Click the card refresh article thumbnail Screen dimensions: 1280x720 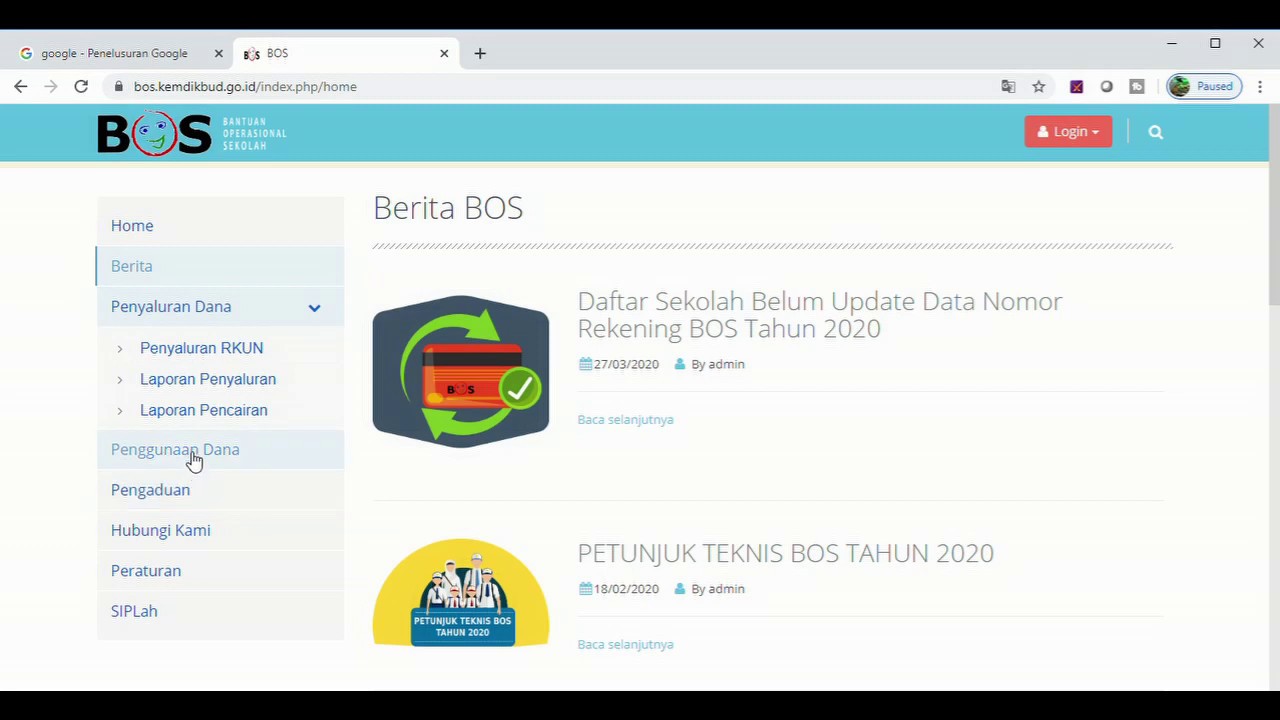pos(461,371)
